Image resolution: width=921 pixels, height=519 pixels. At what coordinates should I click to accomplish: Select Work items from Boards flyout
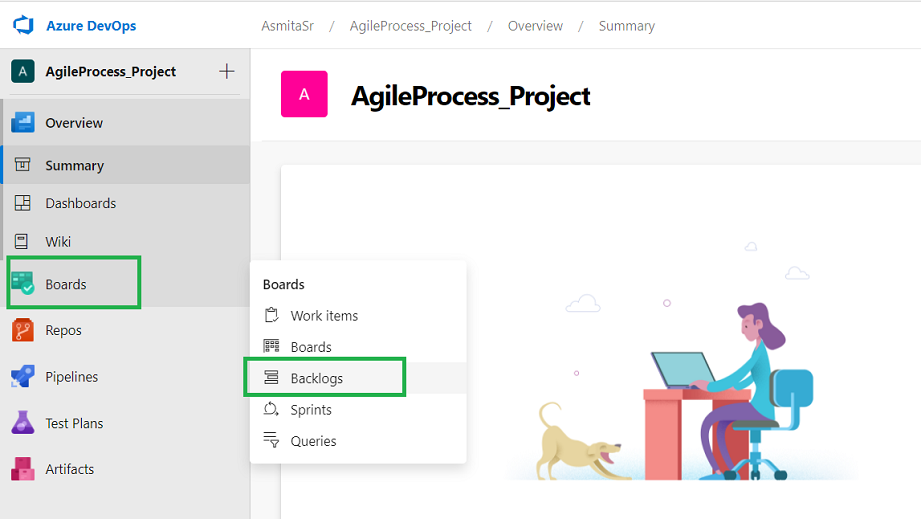[323, 316]
